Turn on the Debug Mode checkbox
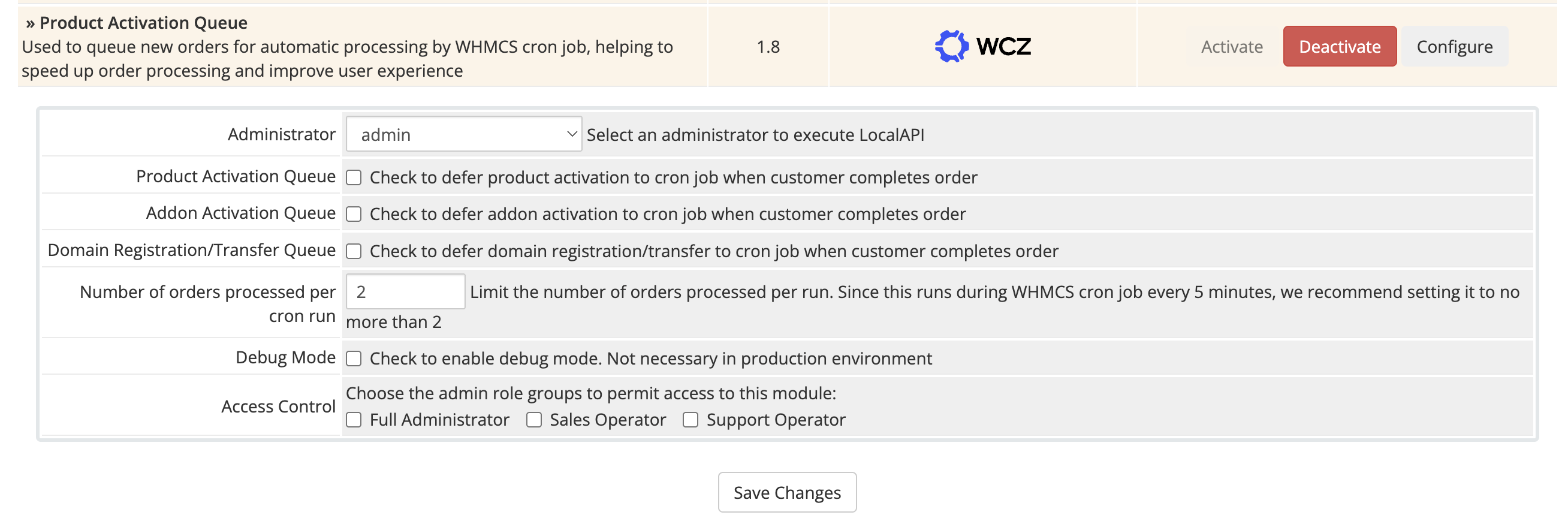Image resolution: width=1568 pixels, height=530 pixels. click(354, 358)
